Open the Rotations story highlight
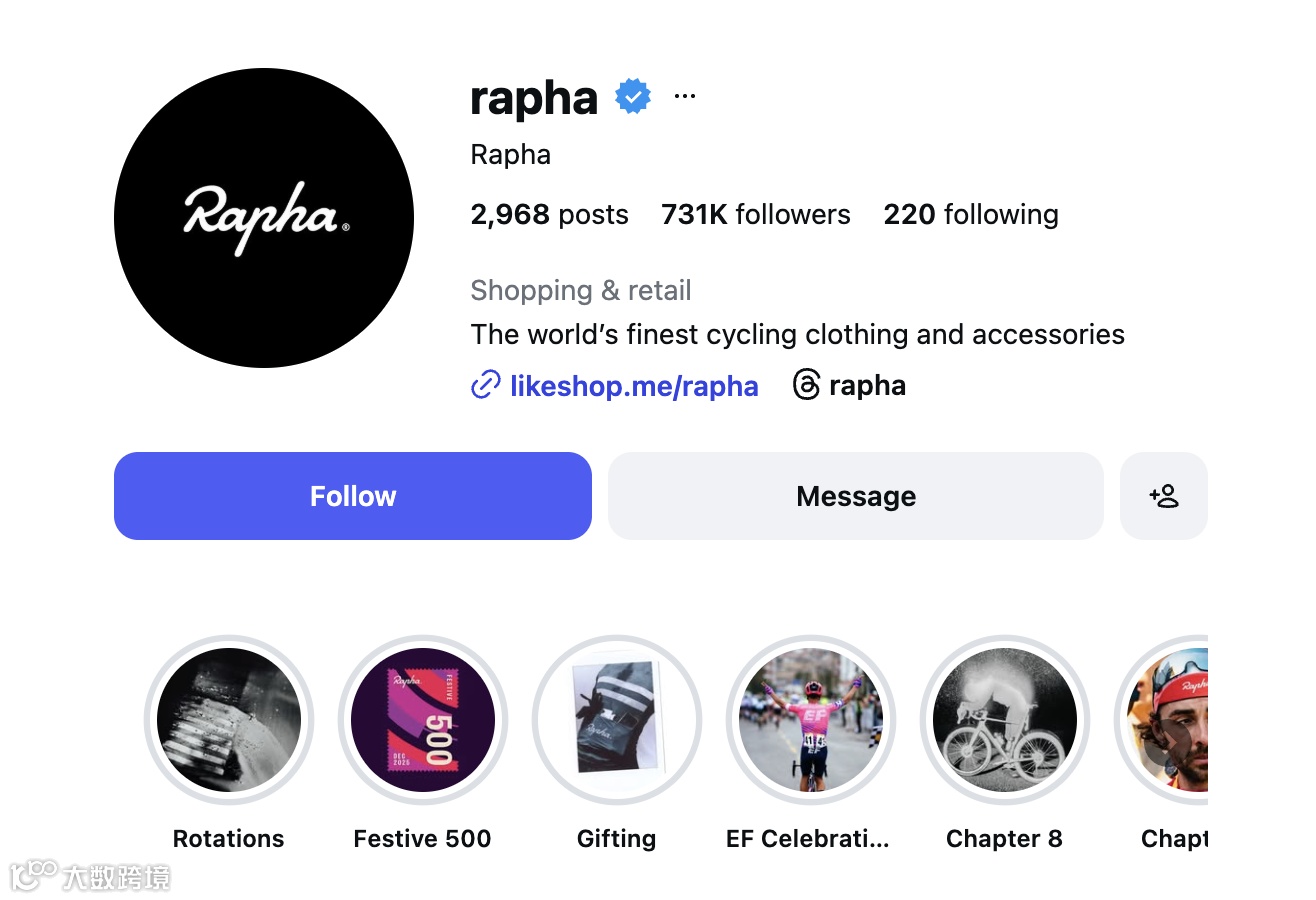Viewport: 1316px width, 900px height. [229, 720]
